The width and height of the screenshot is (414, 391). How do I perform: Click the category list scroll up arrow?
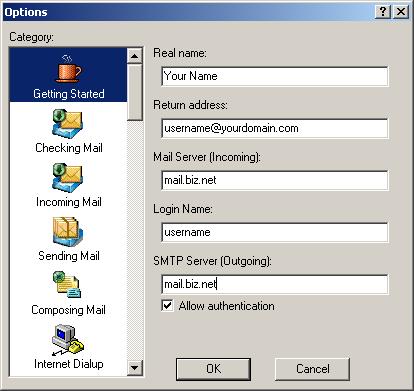[x=135, y=56]
